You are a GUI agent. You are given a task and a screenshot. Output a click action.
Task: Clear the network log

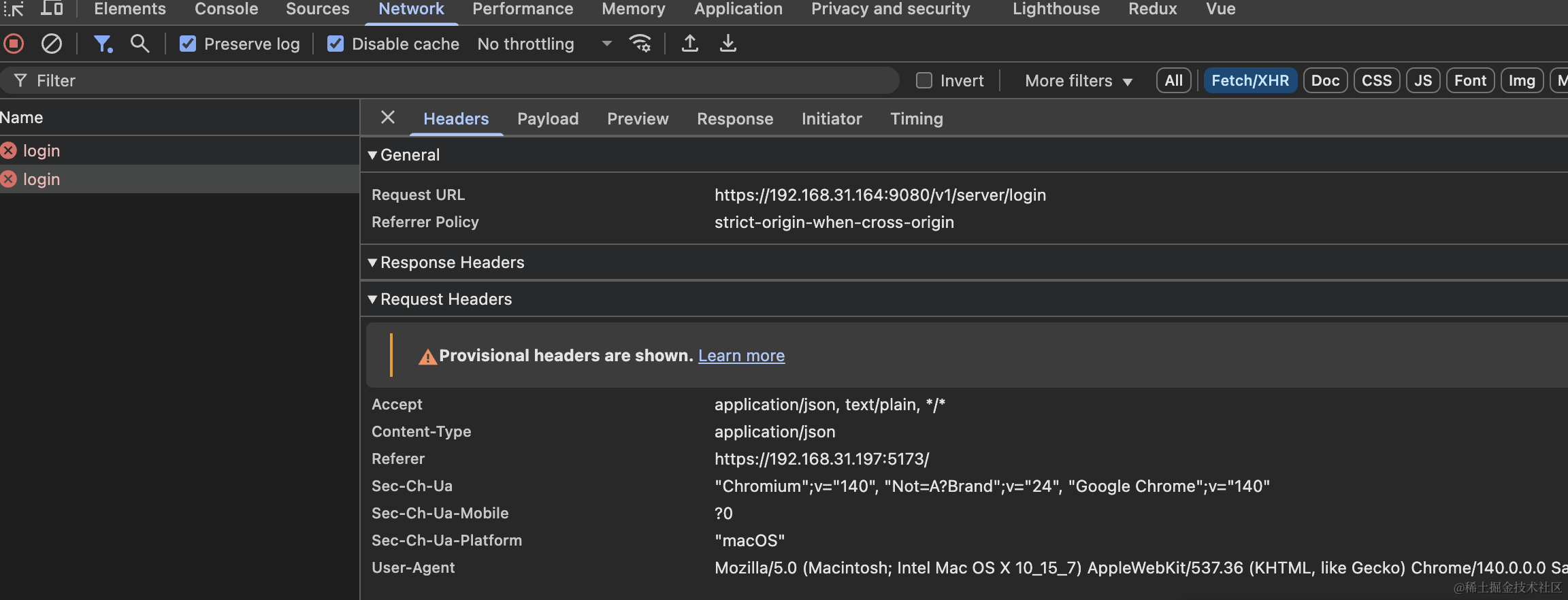(x=52, y=44)
